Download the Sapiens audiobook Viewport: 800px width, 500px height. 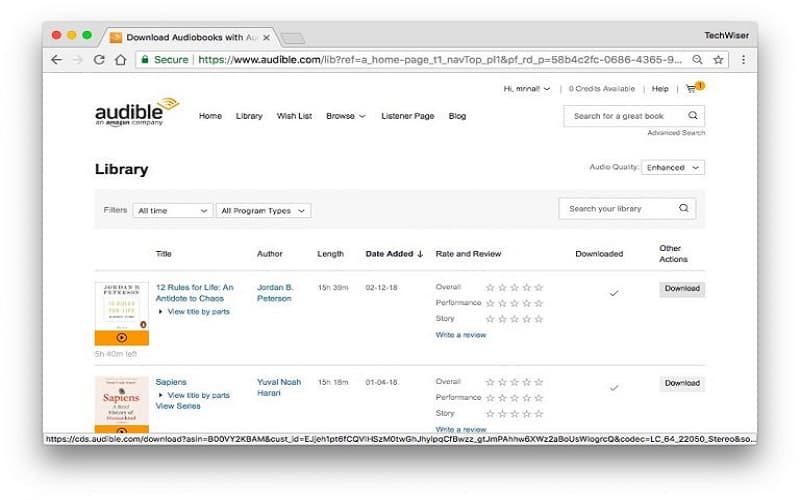(x=682, y=383)
